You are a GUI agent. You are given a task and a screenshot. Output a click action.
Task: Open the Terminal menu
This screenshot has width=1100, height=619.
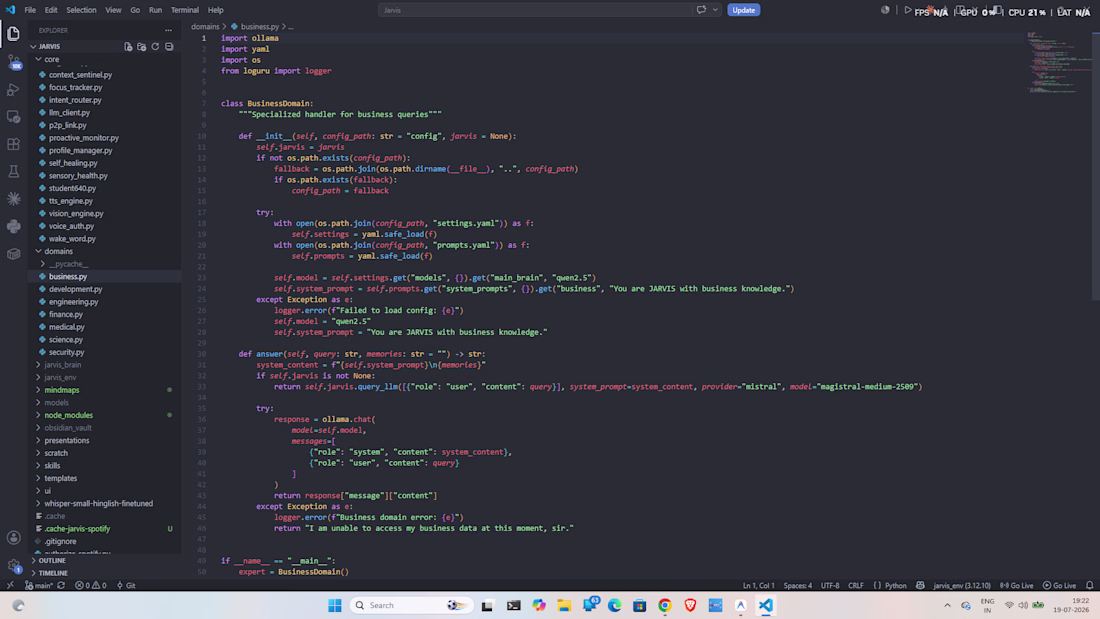point(185,10)
